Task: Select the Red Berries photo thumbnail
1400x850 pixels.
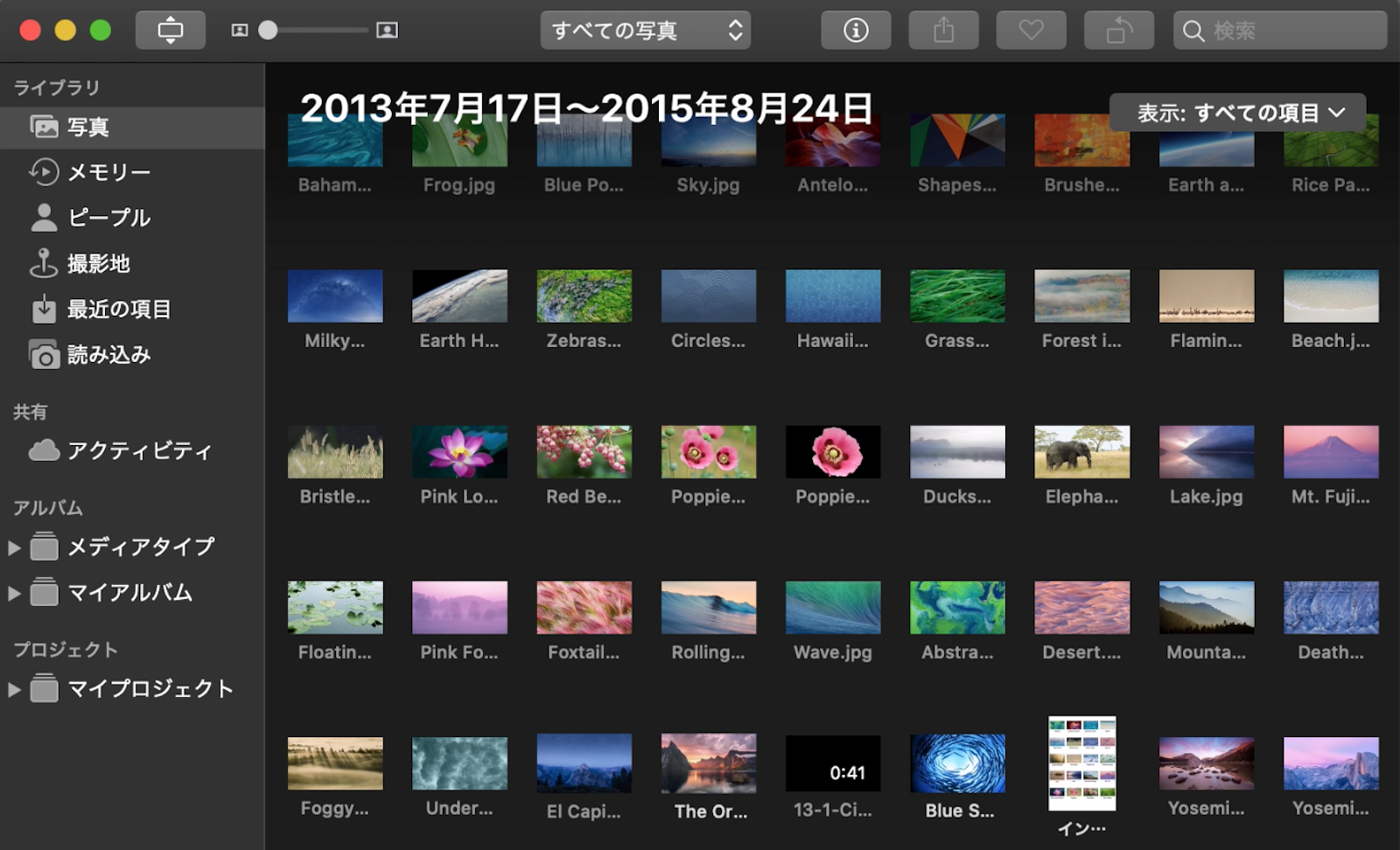Action: click(x=584, y=451)
